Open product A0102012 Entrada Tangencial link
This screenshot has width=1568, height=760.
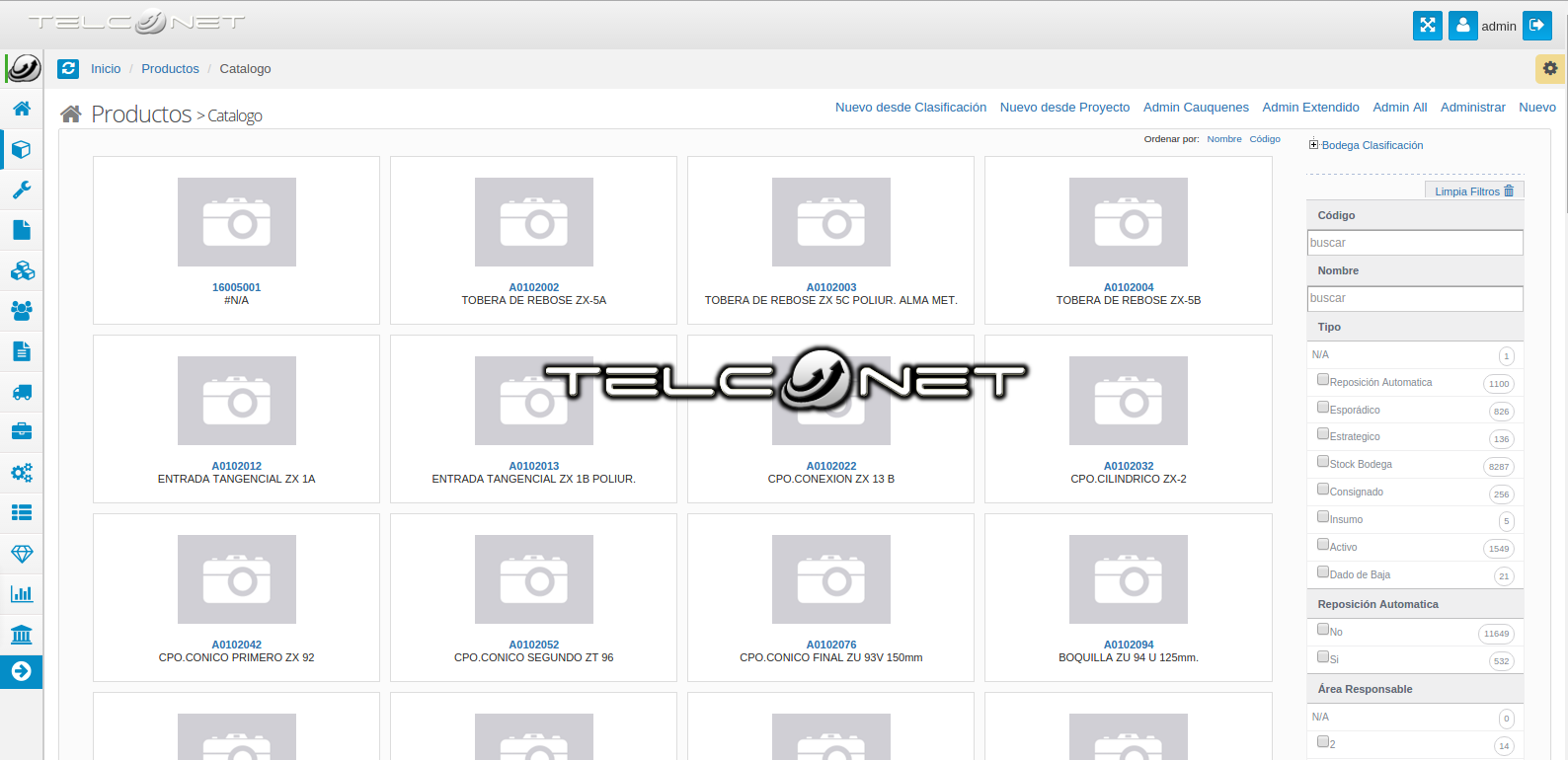[x=237, y=467]
